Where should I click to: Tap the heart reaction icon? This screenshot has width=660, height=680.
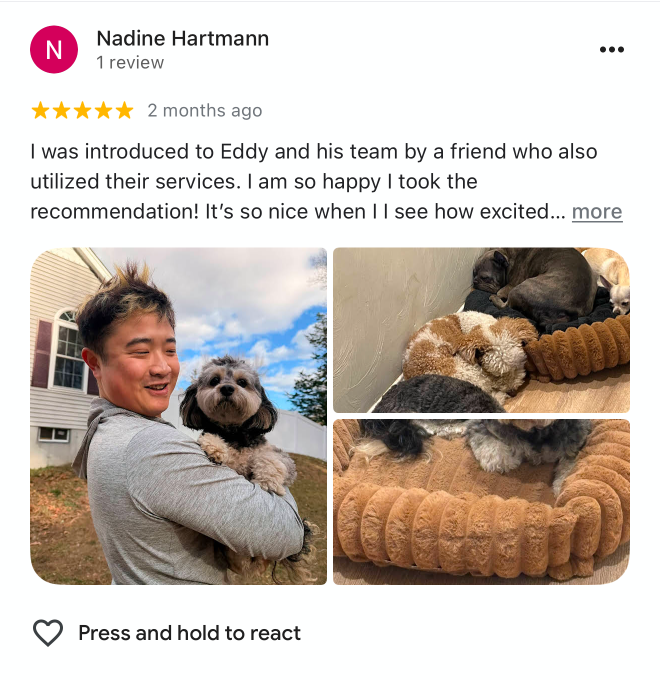point(48,633)
